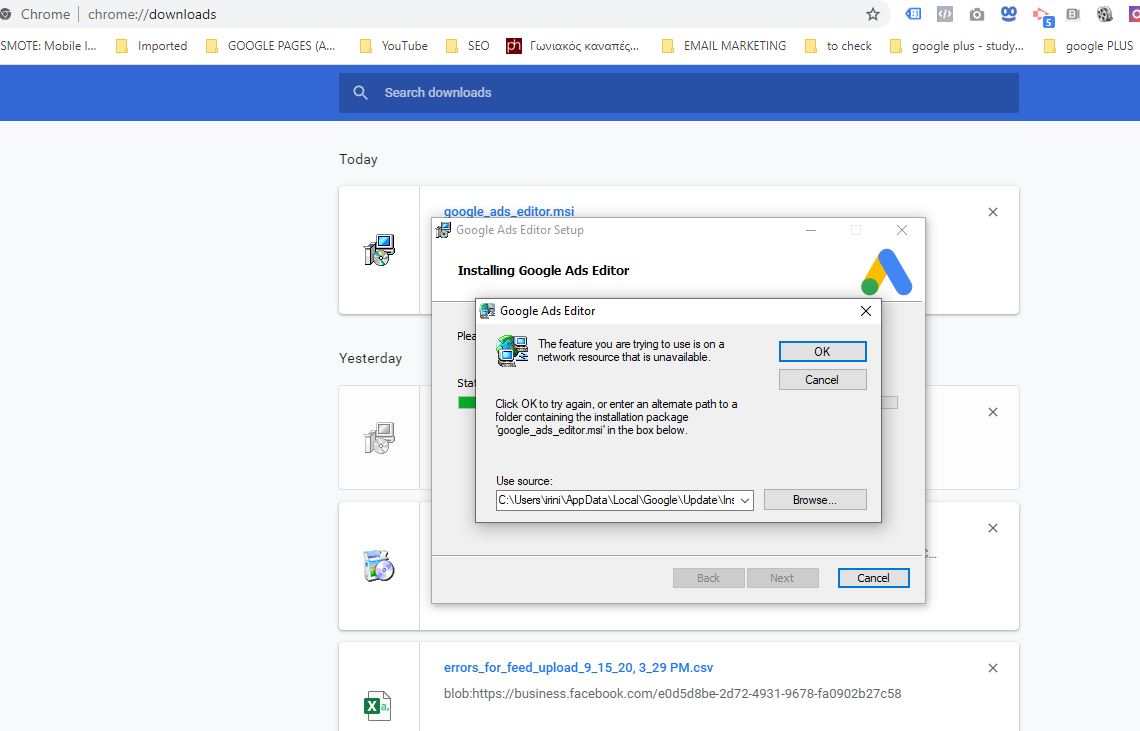Open the GOOGLE PAGES bookmarks folder

pos(270,46)
